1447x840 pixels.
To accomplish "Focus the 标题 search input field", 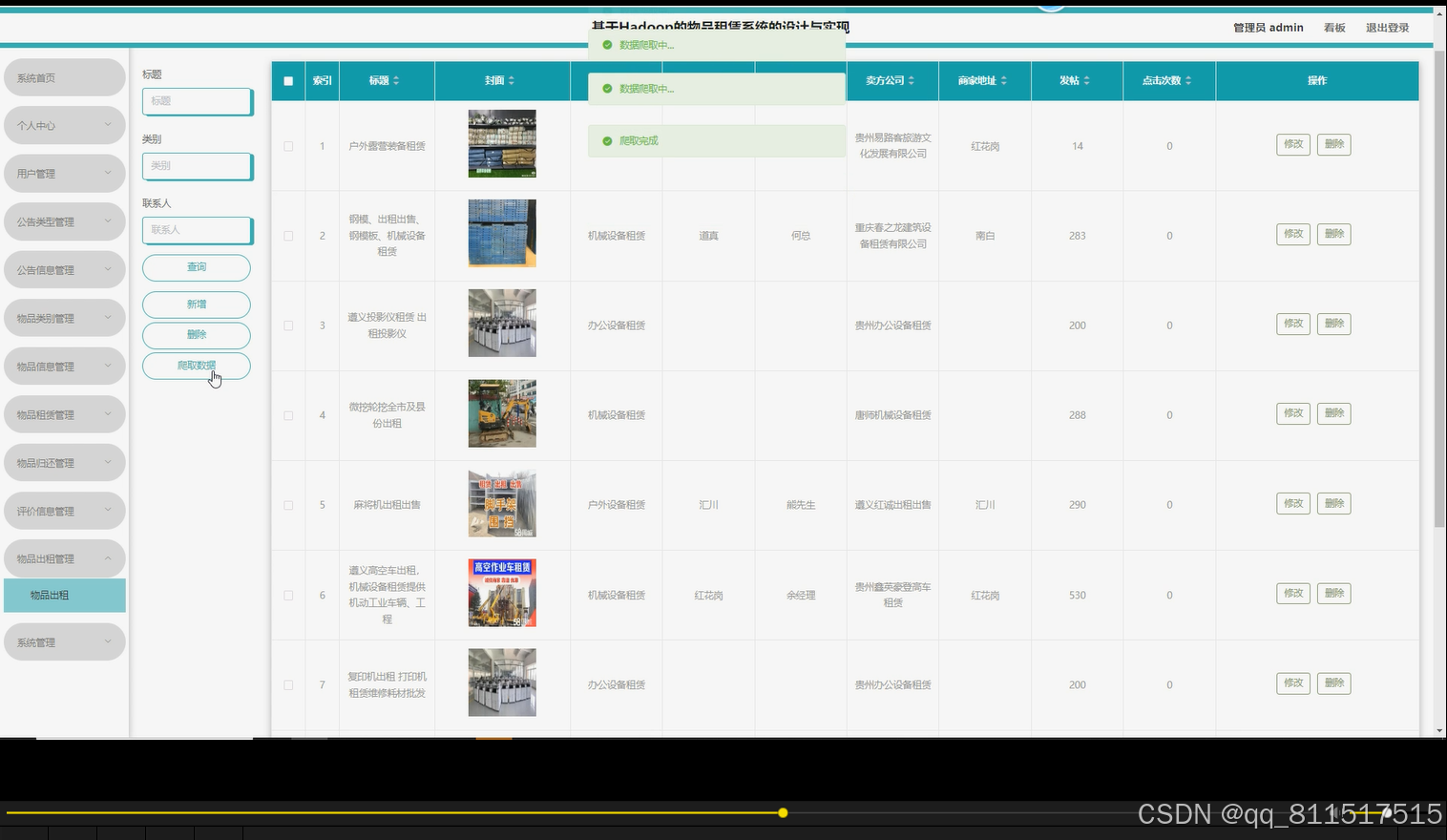I will (x=198, y=101).
